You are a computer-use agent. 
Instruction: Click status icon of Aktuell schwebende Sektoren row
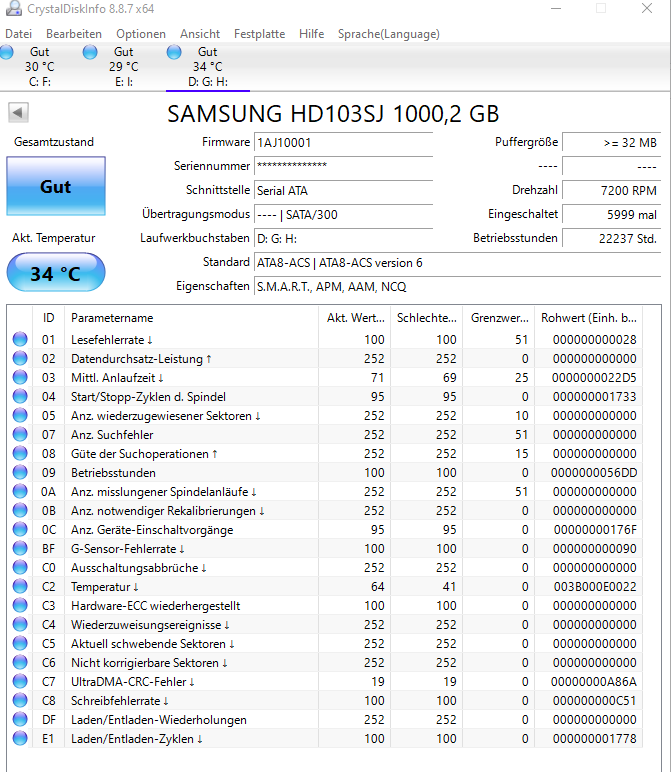[x=20, y=643]
